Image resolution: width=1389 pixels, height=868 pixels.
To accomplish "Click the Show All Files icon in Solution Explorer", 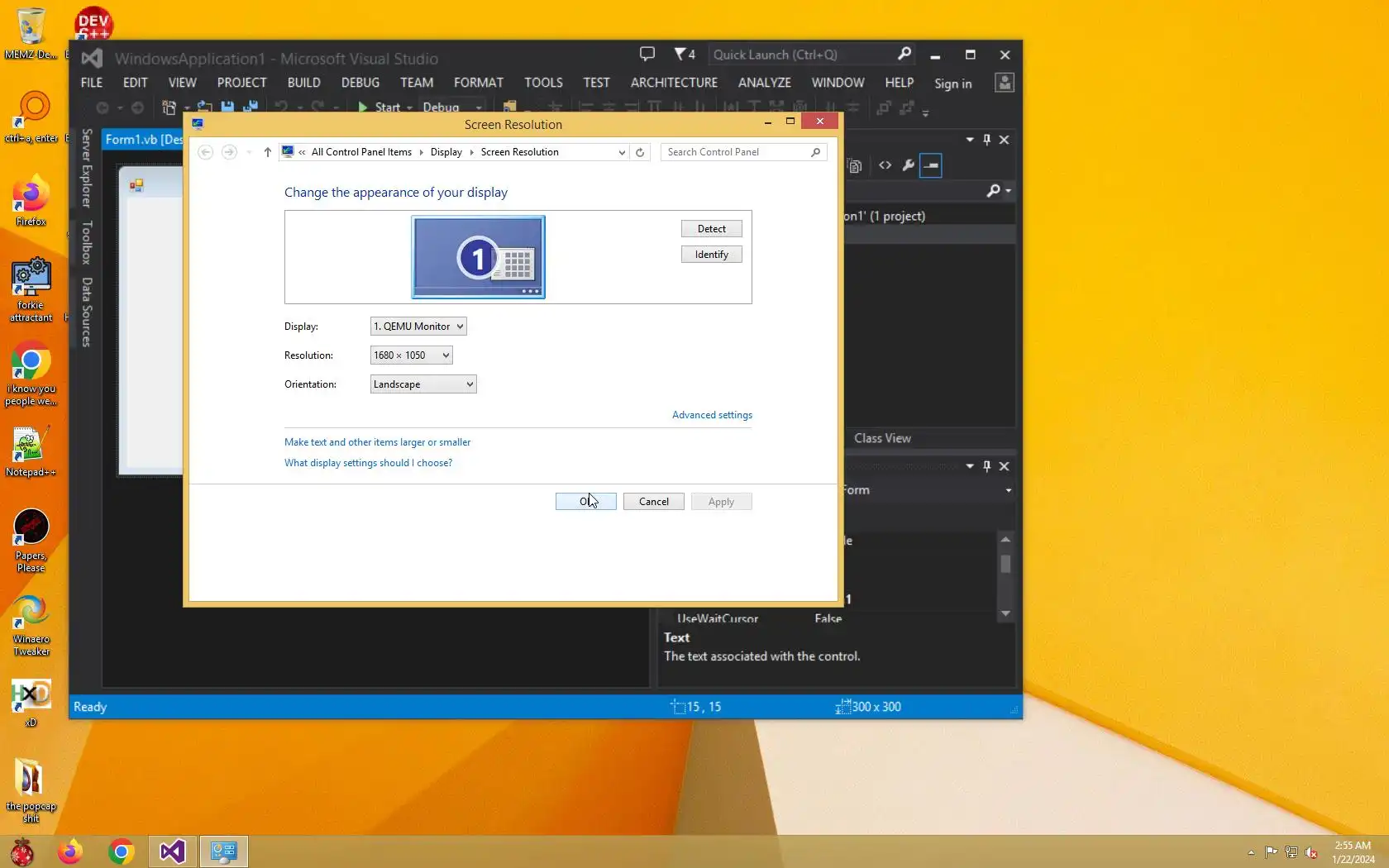I will tap(856, 165).
